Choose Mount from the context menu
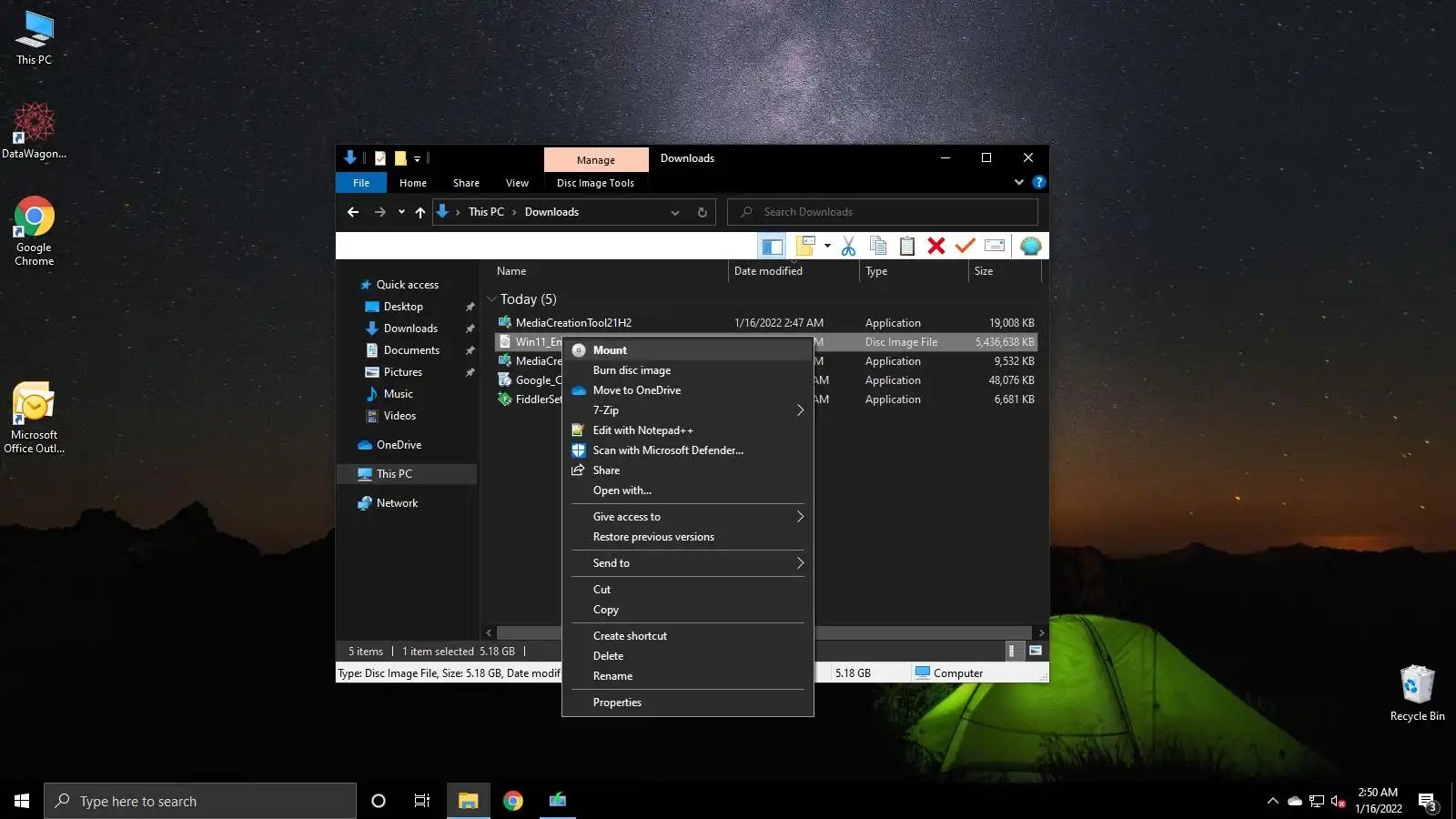This screenshot has height=819, width=1456. point(687,350)
